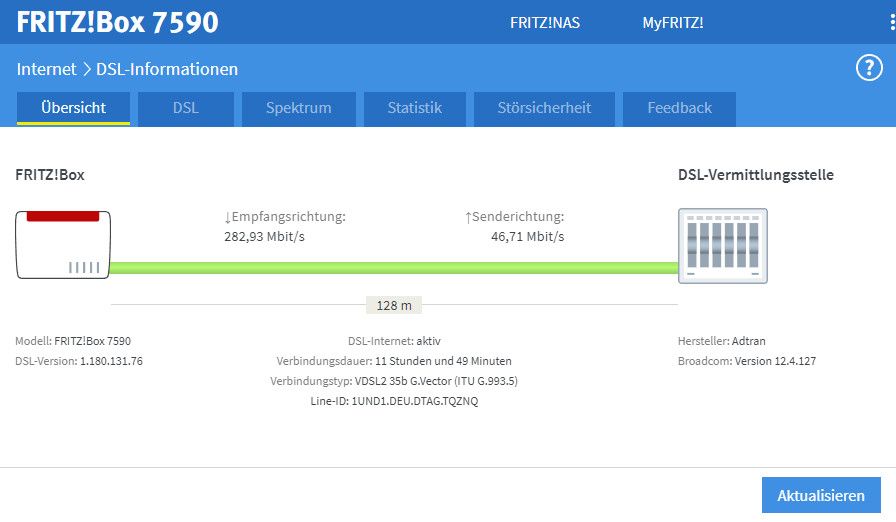The image size is (896, 522).
Task: Open MyFRITZ! link in header
Action: (x=673, y=23)
